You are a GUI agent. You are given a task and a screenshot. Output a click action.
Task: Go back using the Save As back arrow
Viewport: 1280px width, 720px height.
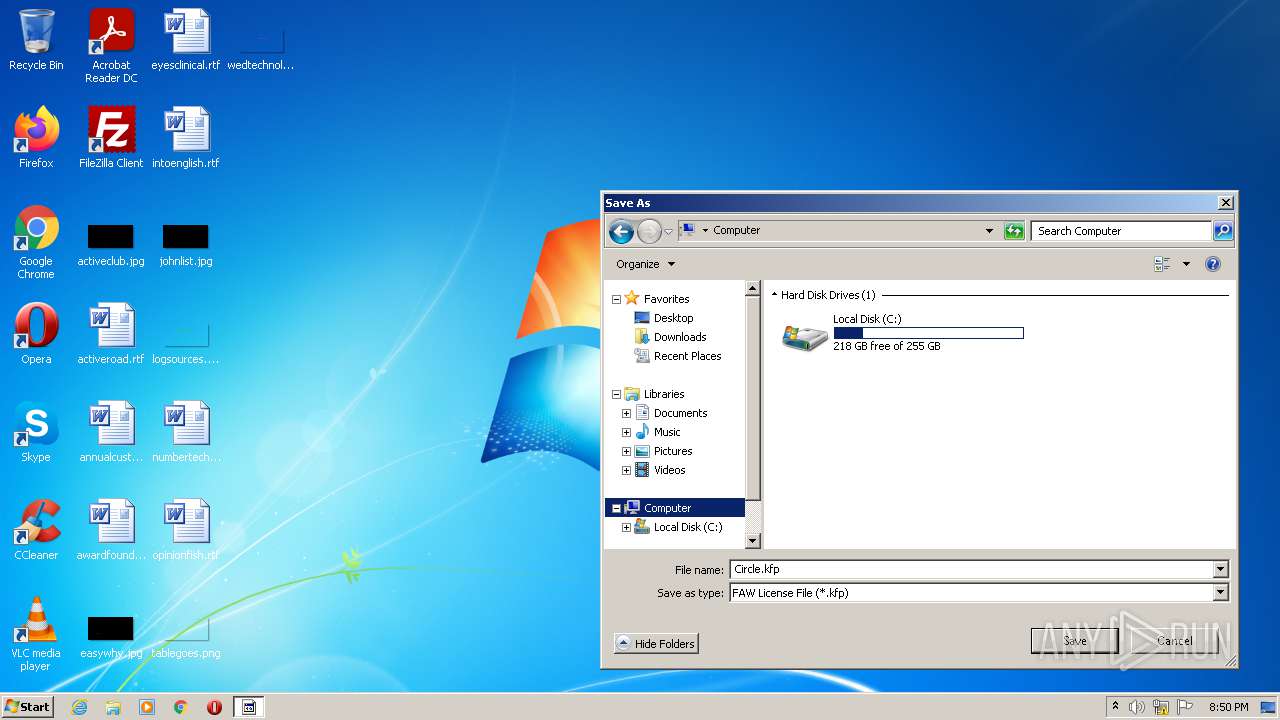(x=621, y=232)
